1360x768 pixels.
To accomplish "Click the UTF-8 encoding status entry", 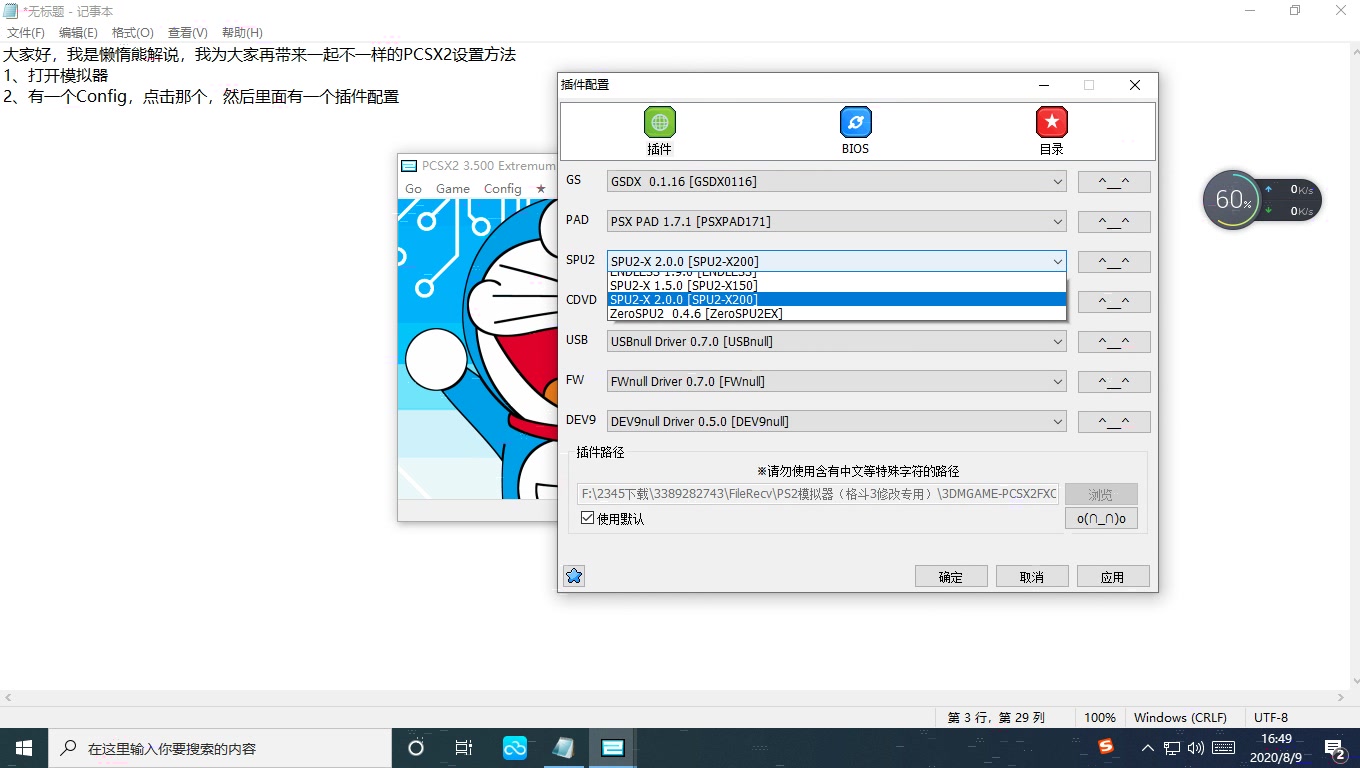I will (x=1271, y=718).
